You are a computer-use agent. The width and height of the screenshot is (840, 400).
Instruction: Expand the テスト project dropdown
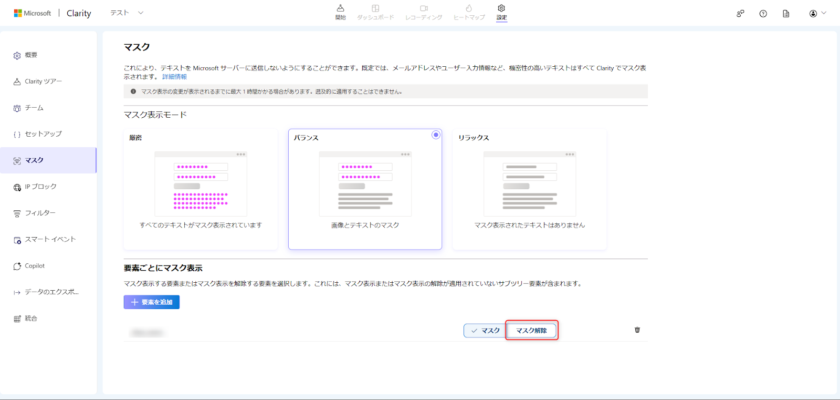click(x=127, y=13)
